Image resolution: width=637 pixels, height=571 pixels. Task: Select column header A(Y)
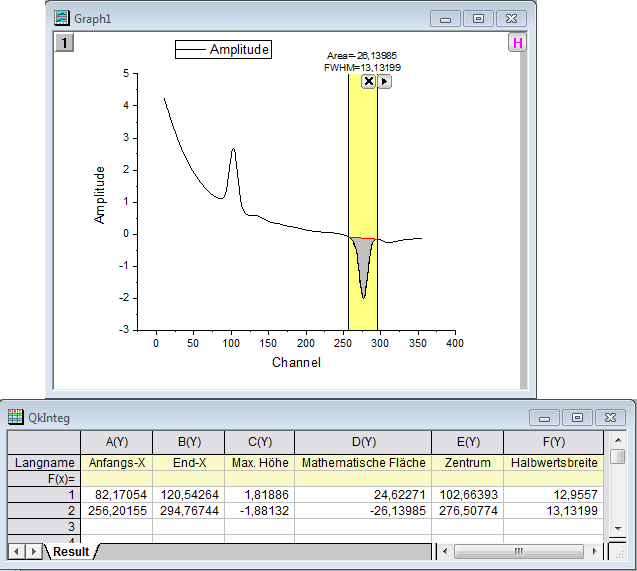(117, 442)
